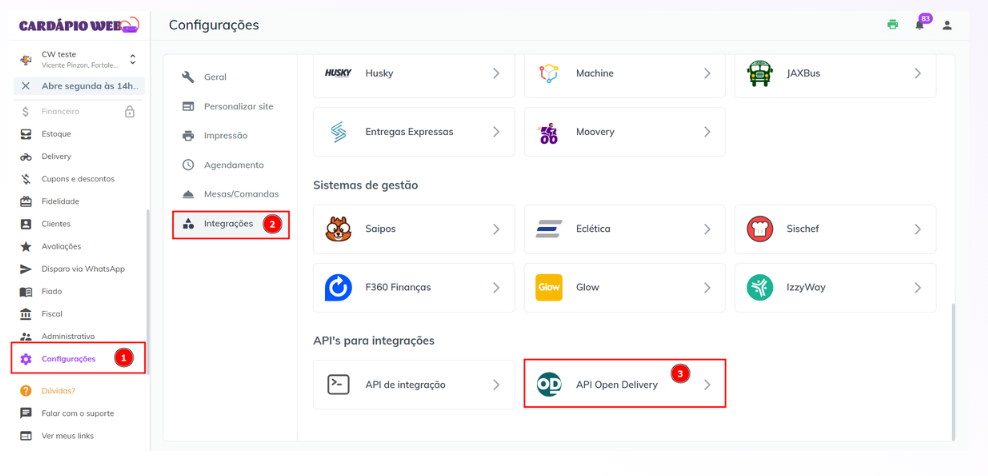Dismiss the 'Abre segunda às 14h' notice X
Image resolution: width=988 pixels, height=476 pixels.
coord(25,86)
